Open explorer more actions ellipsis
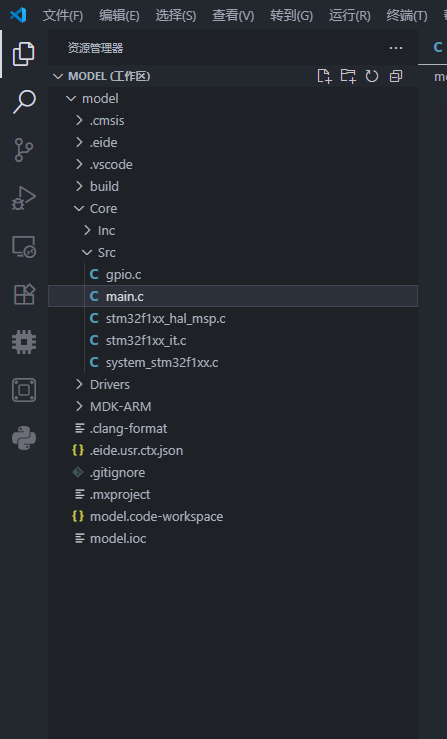 point(396,48)
